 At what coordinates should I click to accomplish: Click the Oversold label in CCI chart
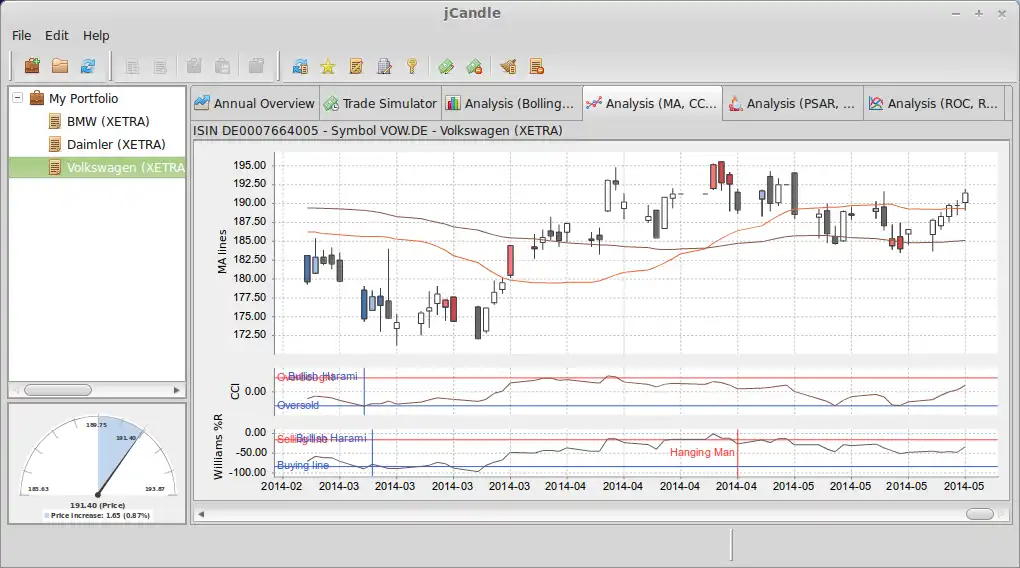pyautogui.click(x=298, y=405)
